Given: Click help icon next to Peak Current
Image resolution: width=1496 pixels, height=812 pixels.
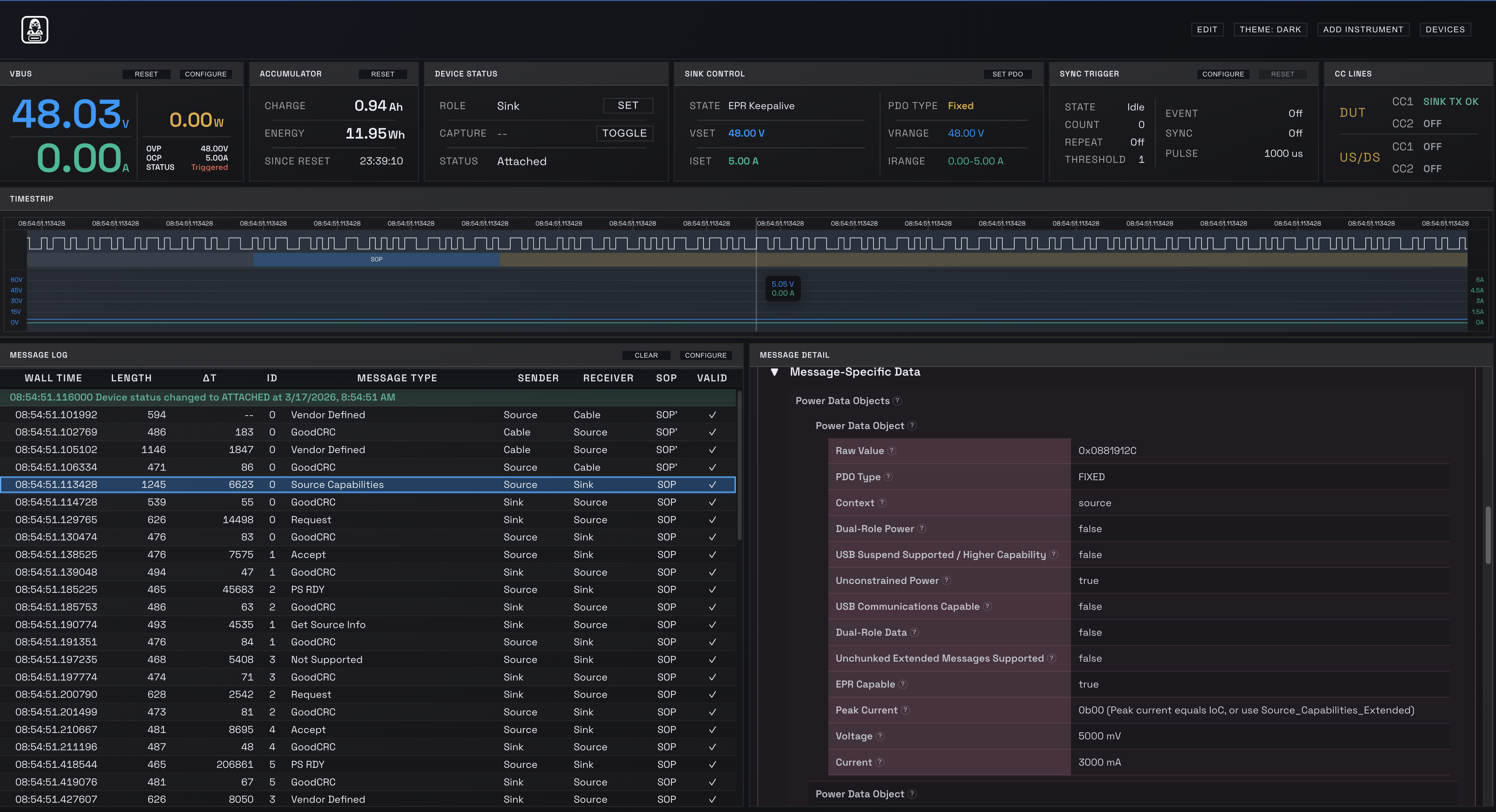Looking at the screenshot, I should point(905,710).
